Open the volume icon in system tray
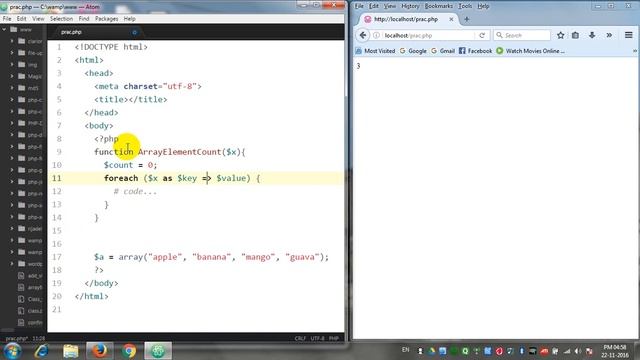The height and width of the screenshot is (360, 640). (x=578, y=351)
